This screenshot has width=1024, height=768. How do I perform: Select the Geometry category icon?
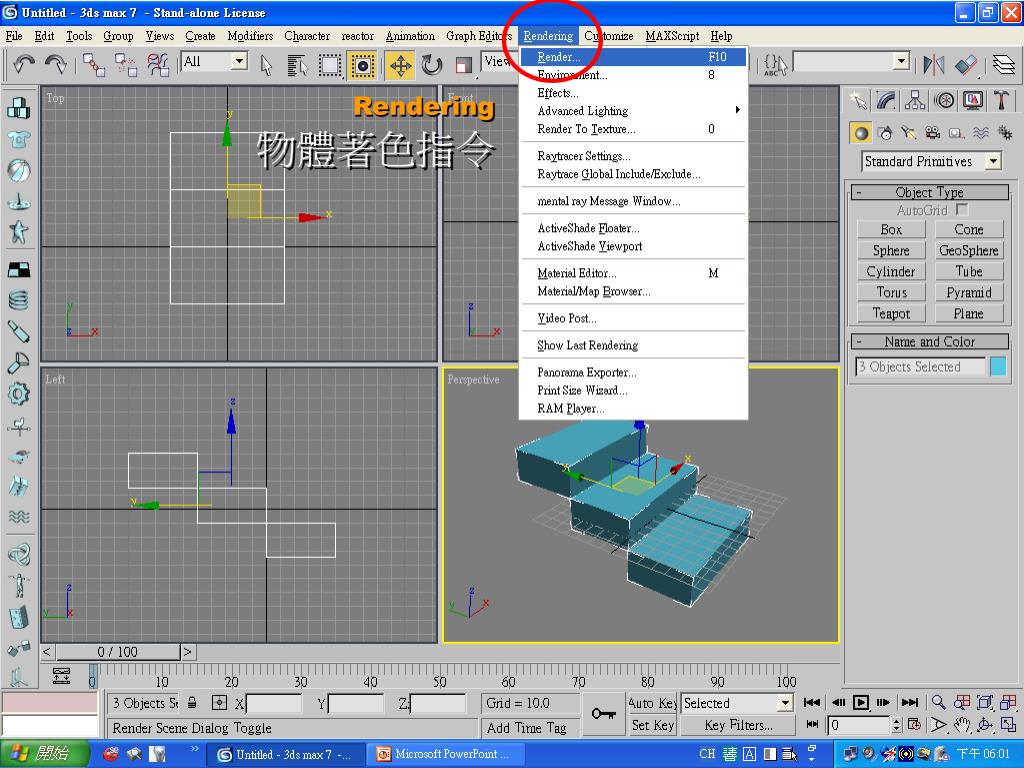point(861,133)
